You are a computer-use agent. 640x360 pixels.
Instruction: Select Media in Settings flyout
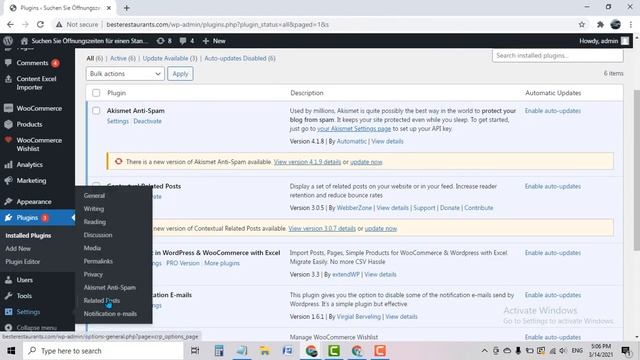[92, 248]
